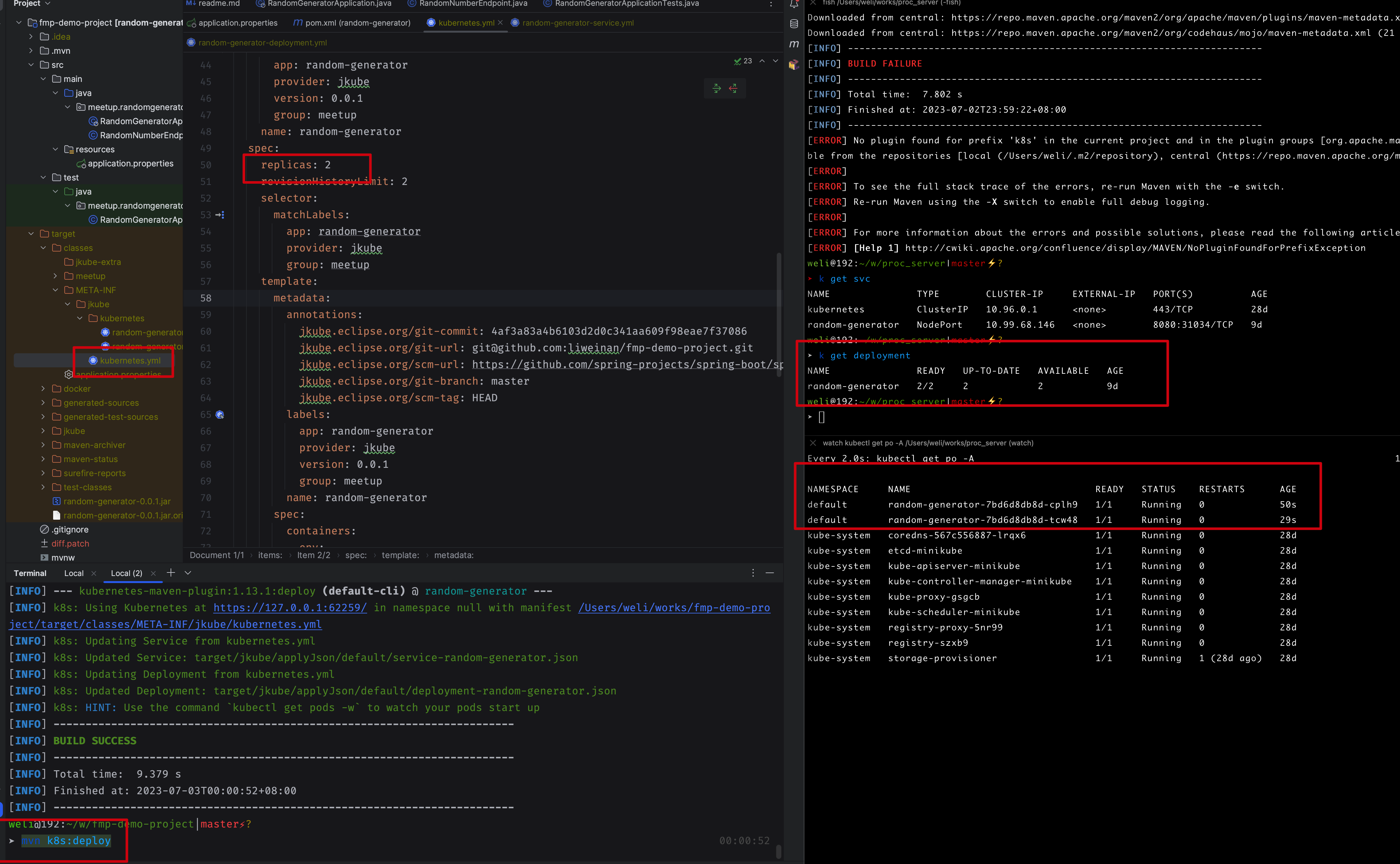Viewport: 1400px width, 864px height.
Task: Open the Notifications bell panel
Action: pos(794,4)
